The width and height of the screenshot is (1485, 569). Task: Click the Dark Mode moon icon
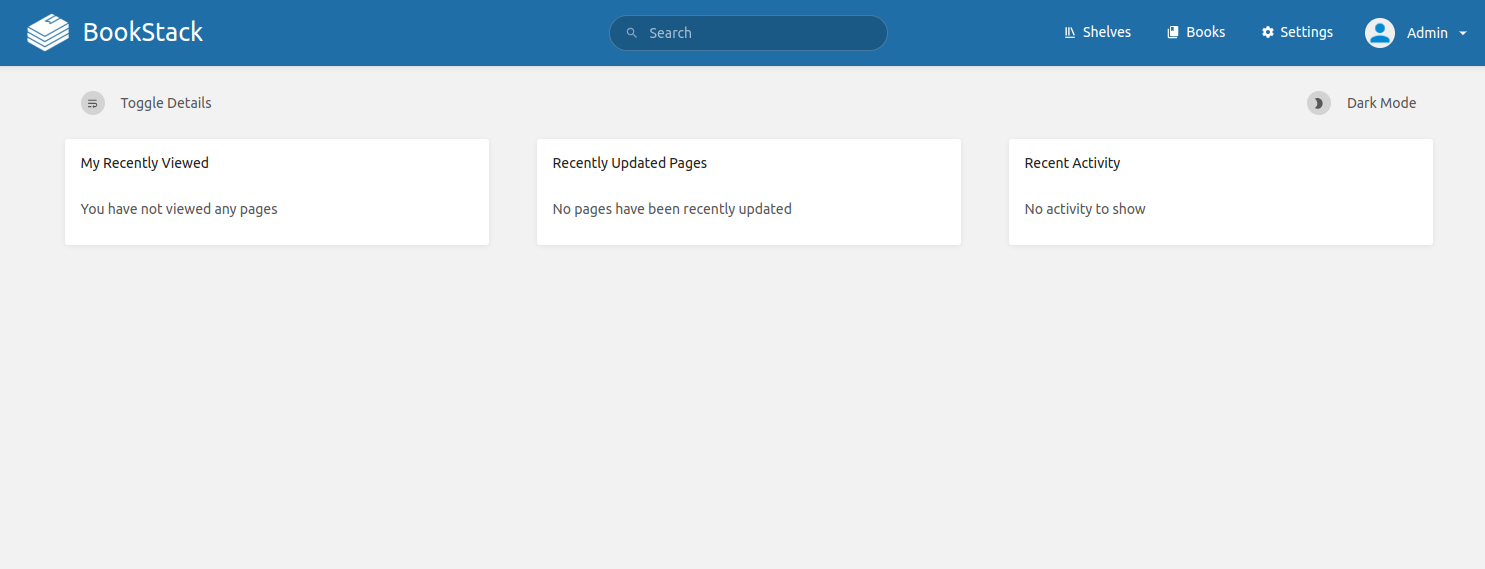point(1319,103)
